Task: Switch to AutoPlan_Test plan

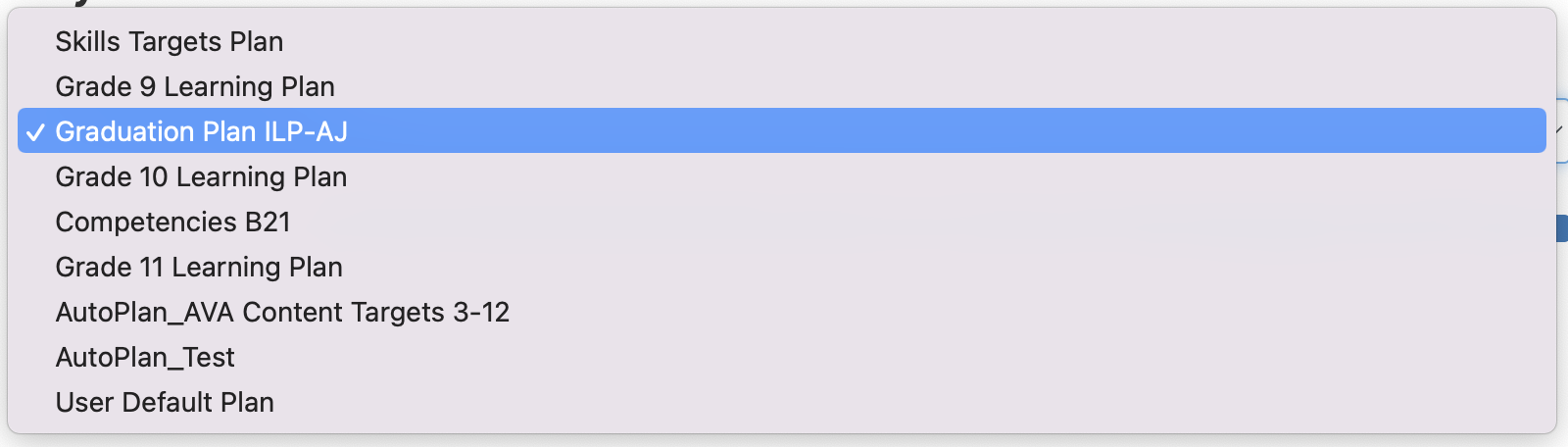Action: pos(145,357)
